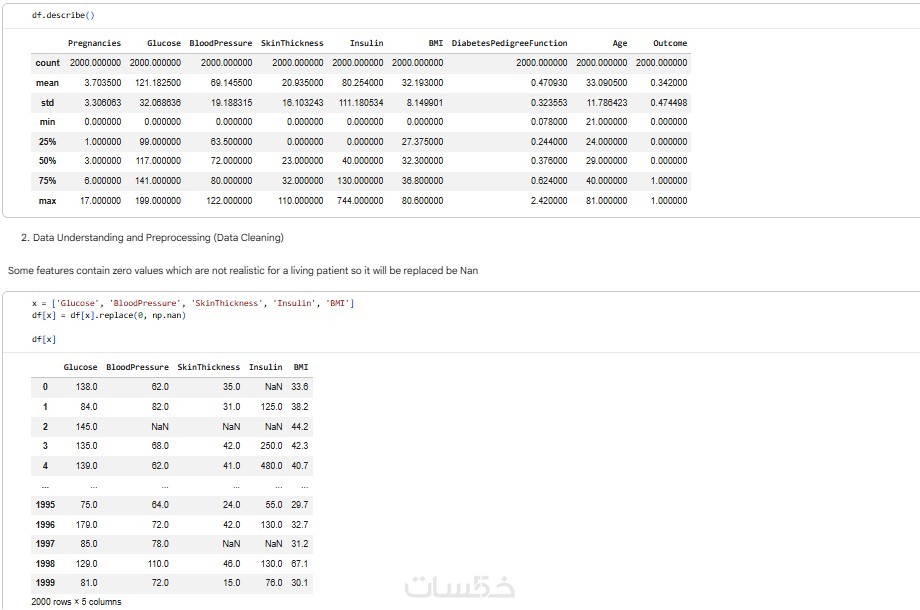Click the '2000 rows × 5 columns' summary

pyautogui.click(x=76, y=602)
